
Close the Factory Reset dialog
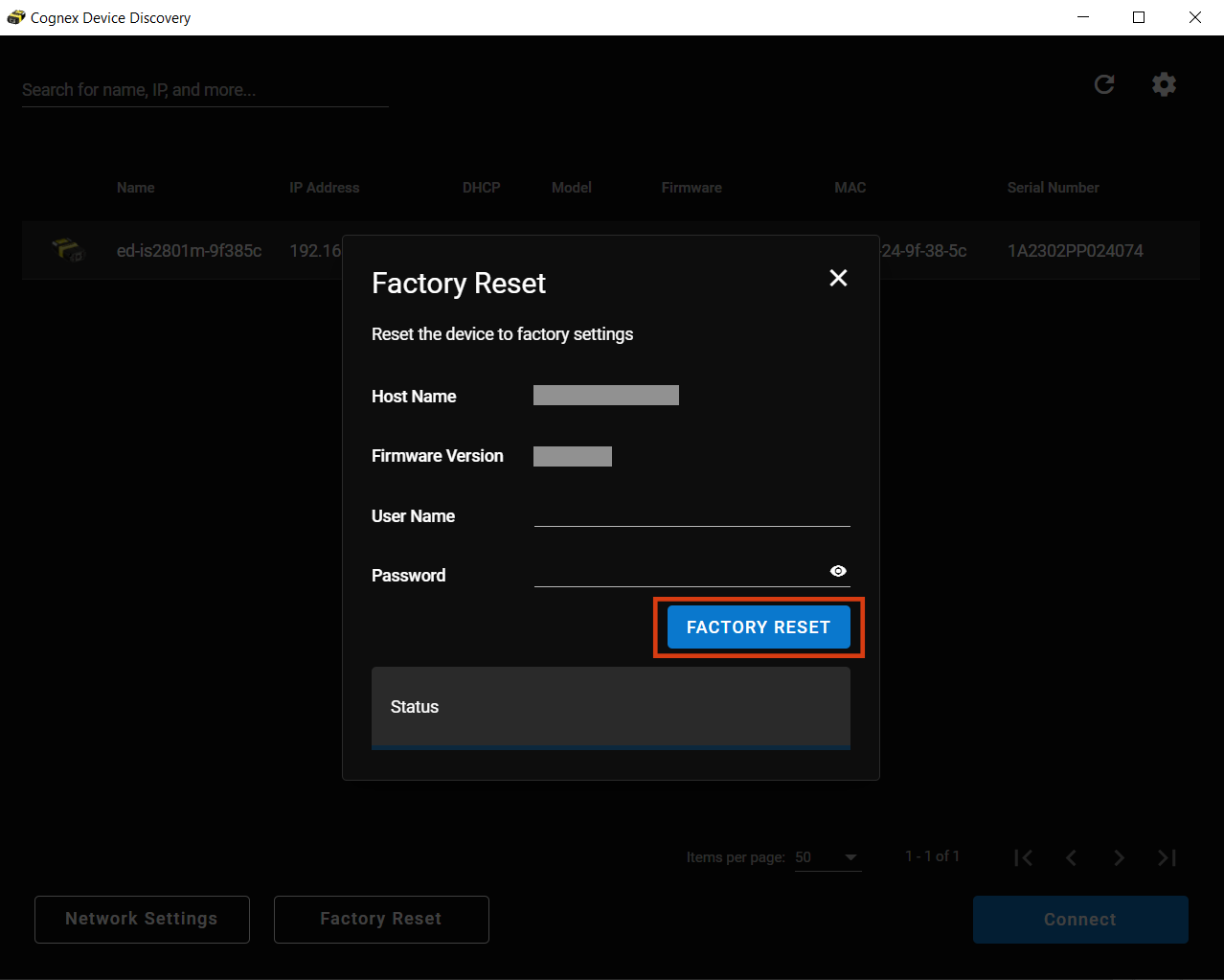(x=838, y=278)
